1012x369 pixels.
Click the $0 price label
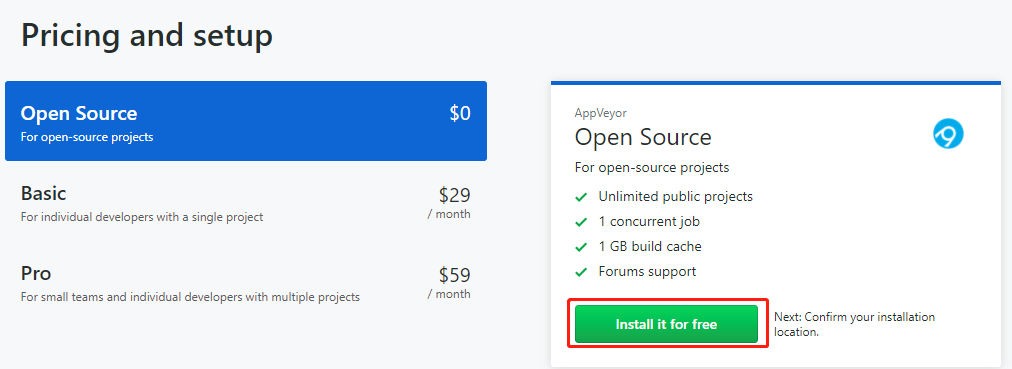(x=460, y=114)
